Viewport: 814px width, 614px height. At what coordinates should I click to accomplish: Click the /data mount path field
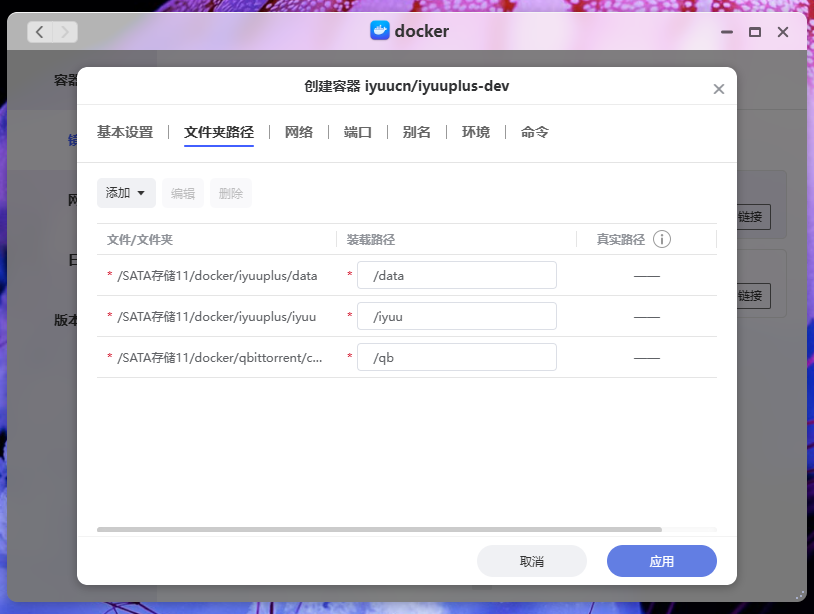(456, 276)
